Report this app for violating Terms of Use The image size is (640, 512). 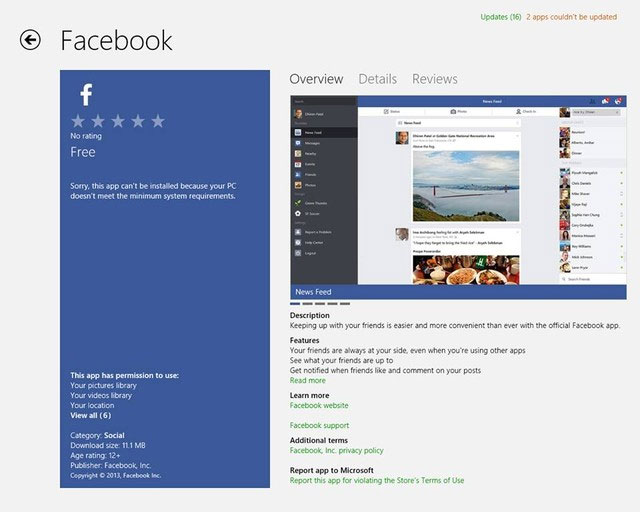click(x=377, y=481)
